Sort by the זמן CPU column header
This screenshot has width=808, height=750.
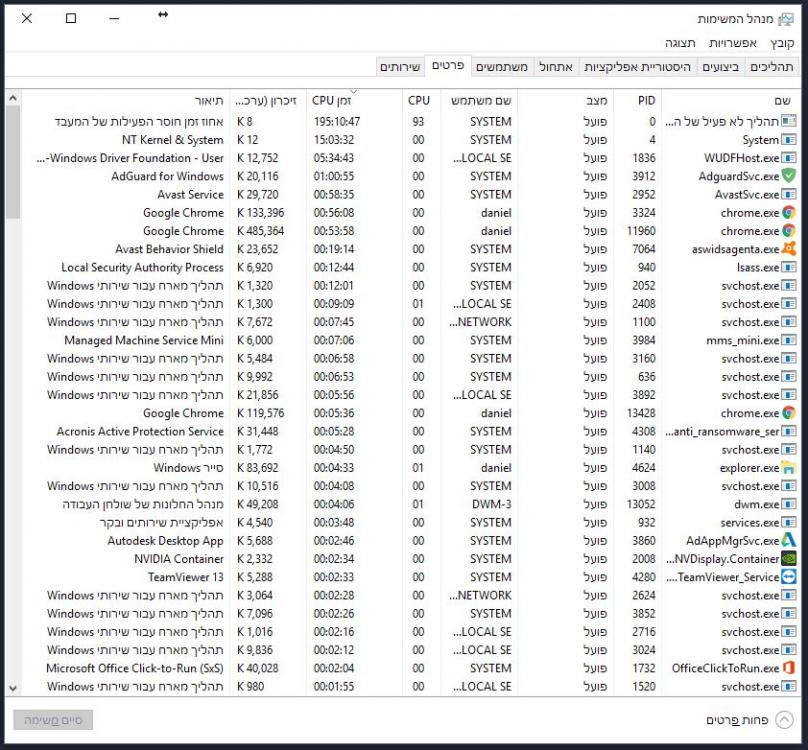tap(338, 101)
